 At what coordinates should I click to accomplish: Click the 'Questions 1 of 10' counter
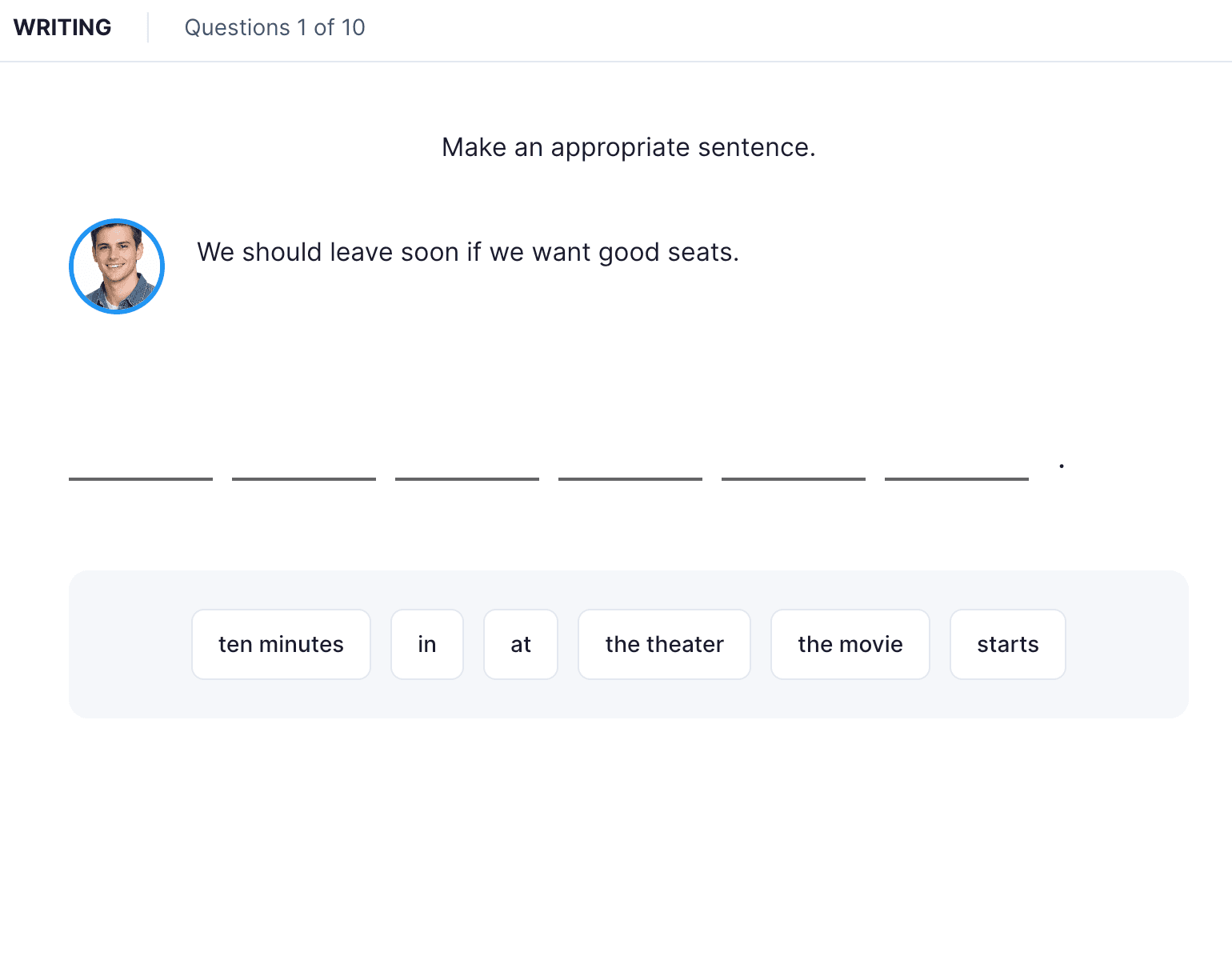pos(275,27)
